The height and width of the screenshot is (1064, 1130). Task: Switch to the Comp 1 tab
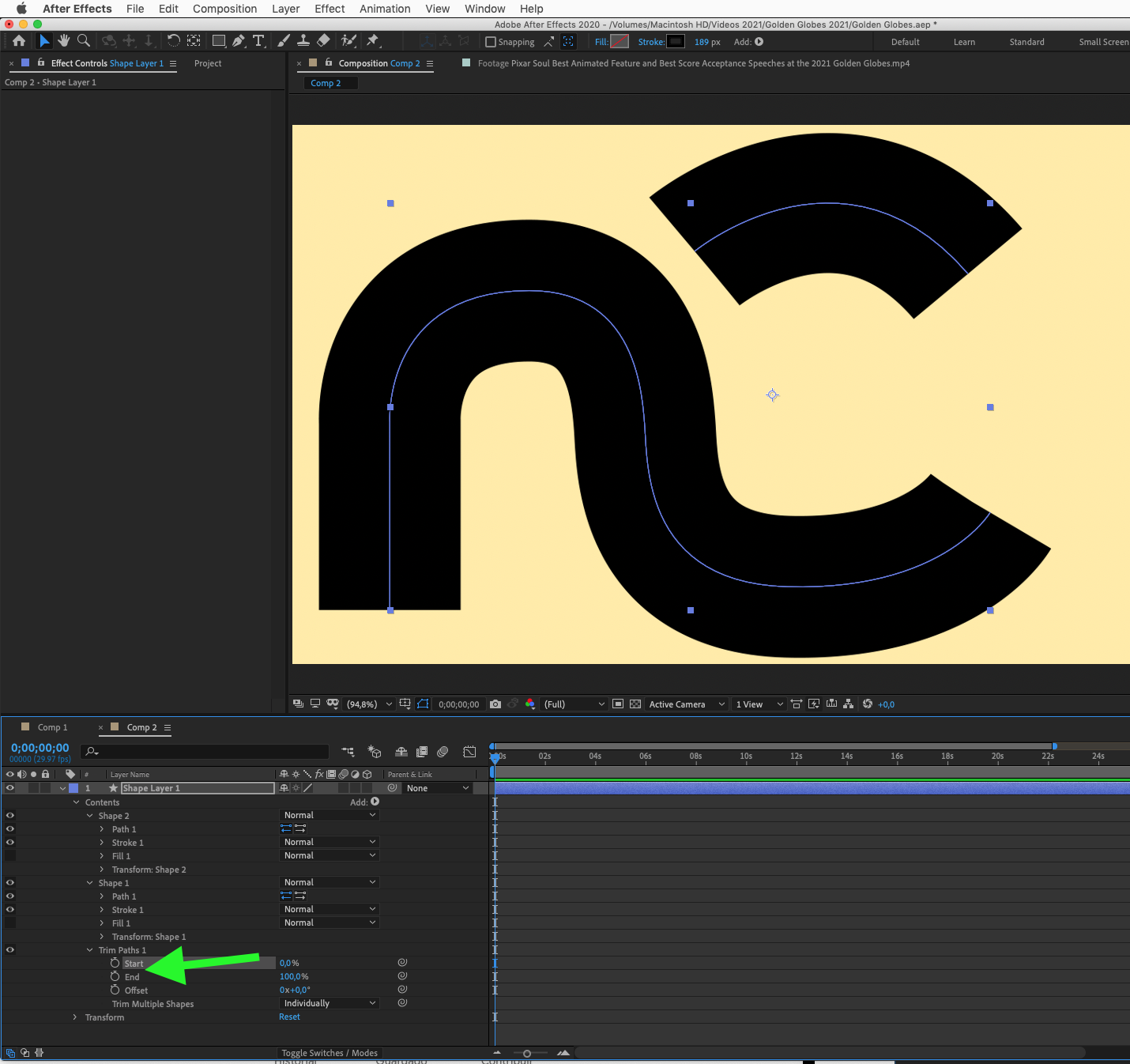52,726
